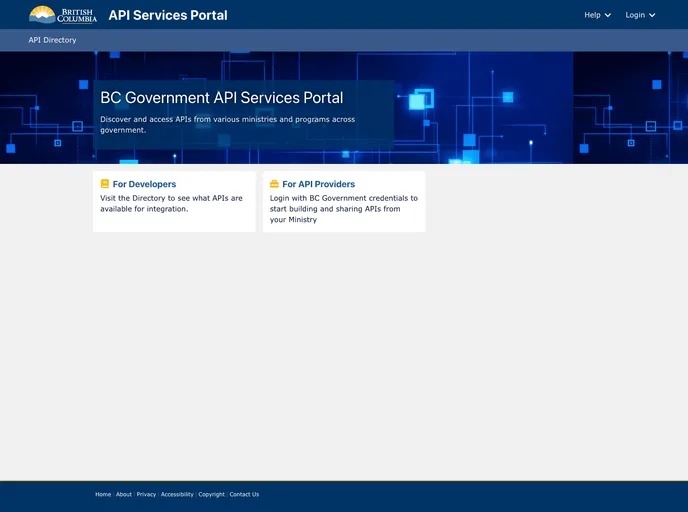Click 'Visit the Directory to see' card text

[x=171, y=204]
